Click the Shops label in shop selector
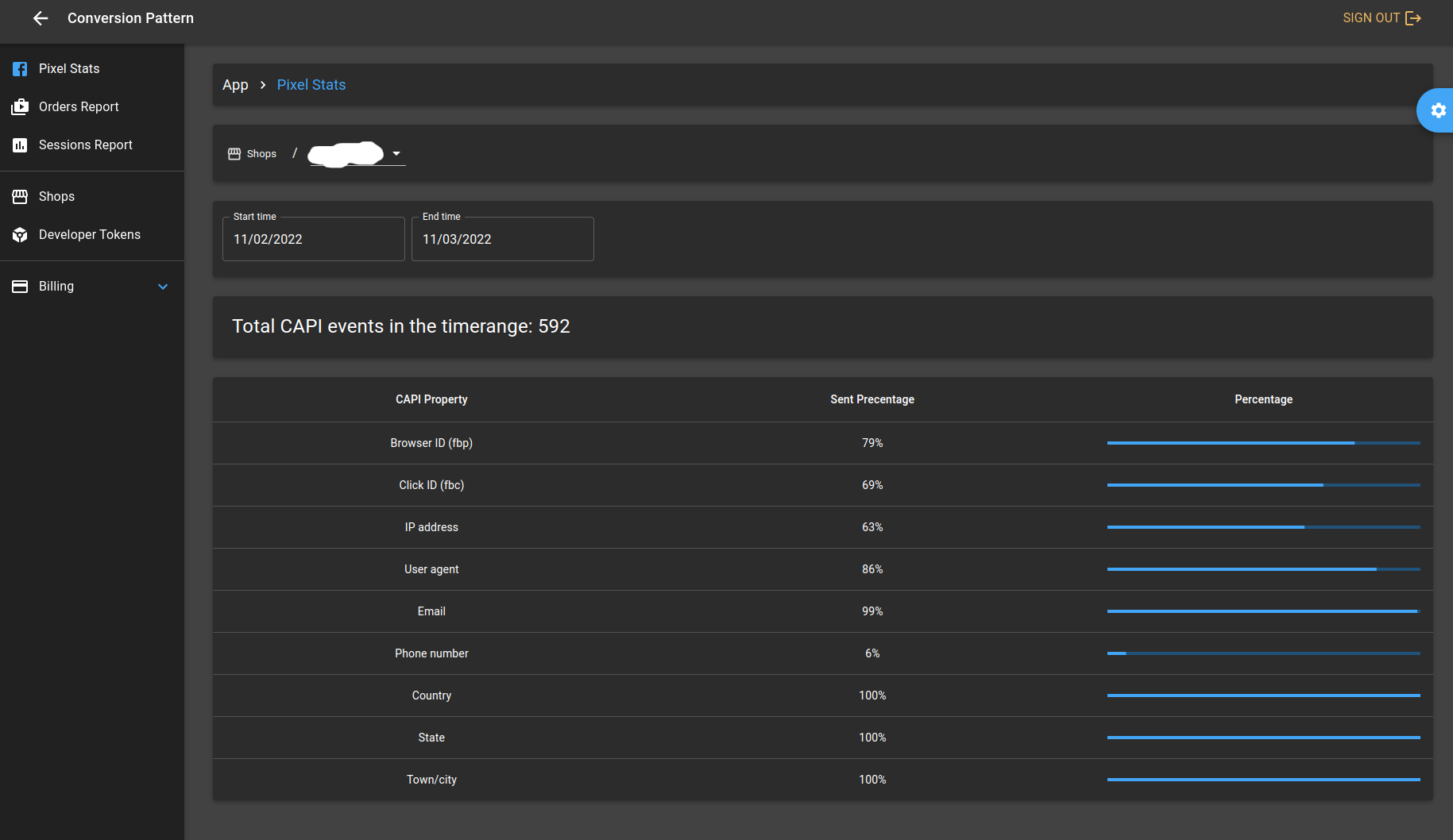The image size is (1453, 840). pos(261,154)
